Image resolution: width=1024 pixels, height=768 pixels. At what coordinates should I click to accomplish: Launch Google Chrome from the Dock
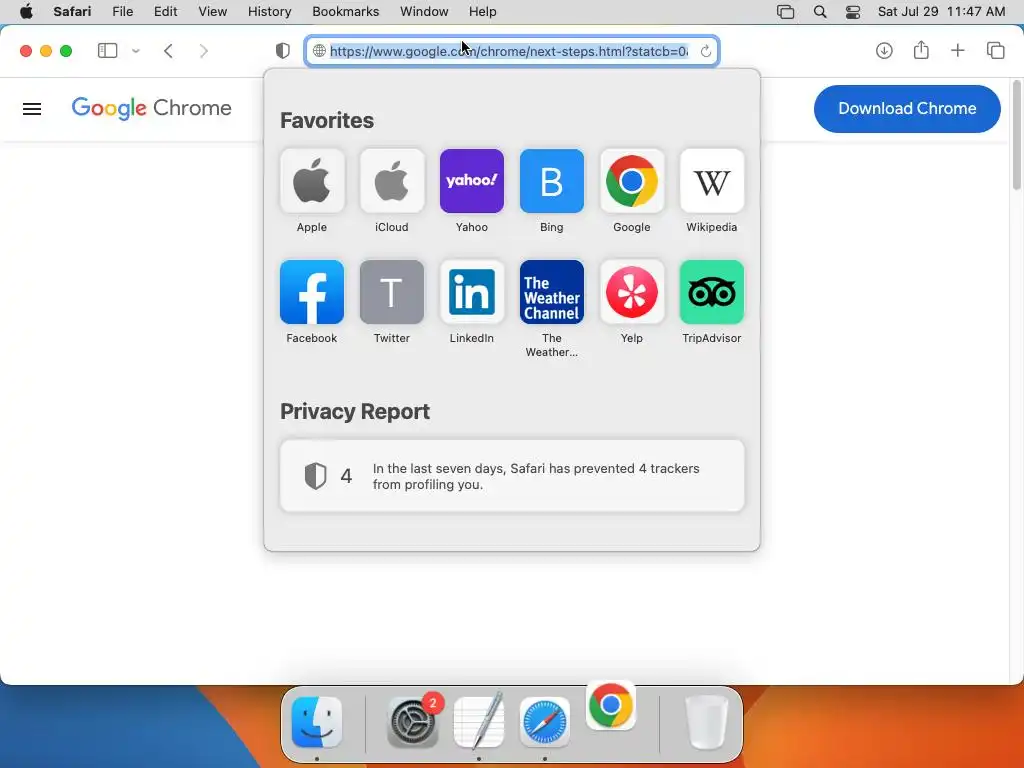(611, 705)
